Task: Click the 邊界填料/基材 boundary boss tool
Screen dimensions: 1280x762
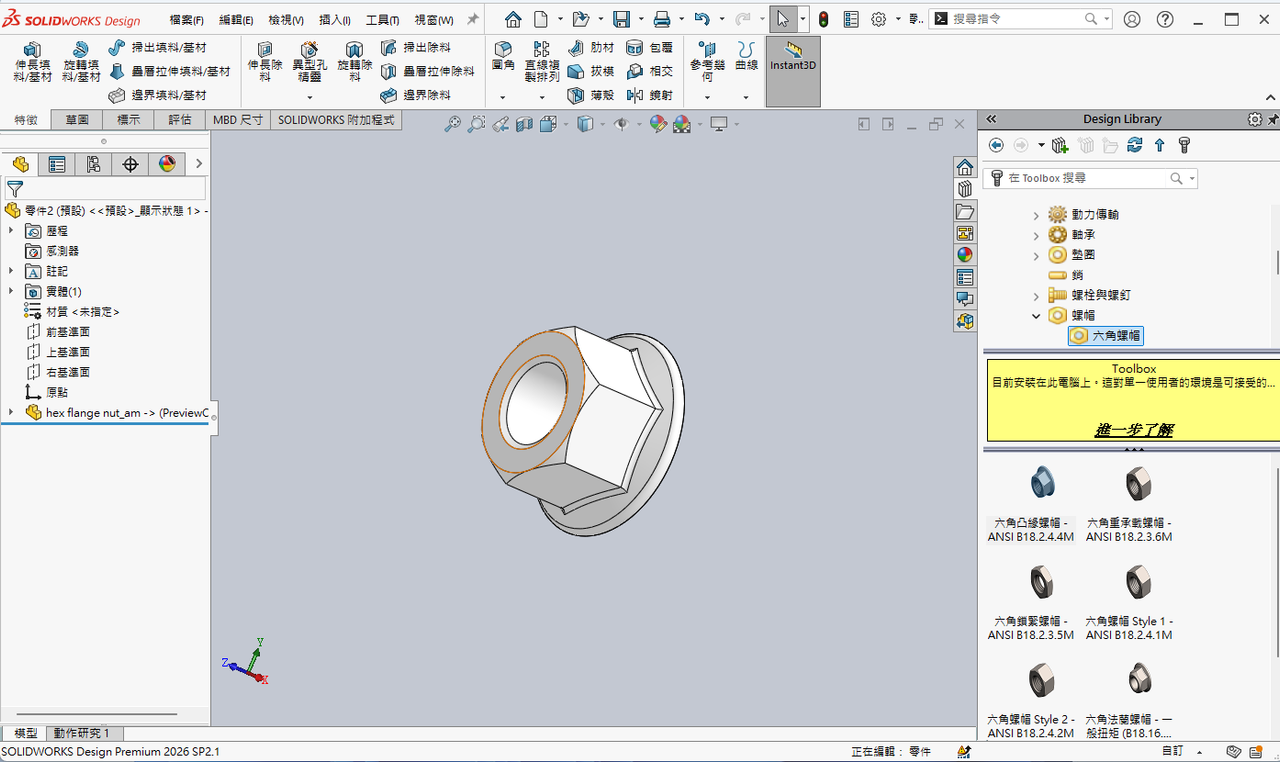Action: tap(156, 95)
